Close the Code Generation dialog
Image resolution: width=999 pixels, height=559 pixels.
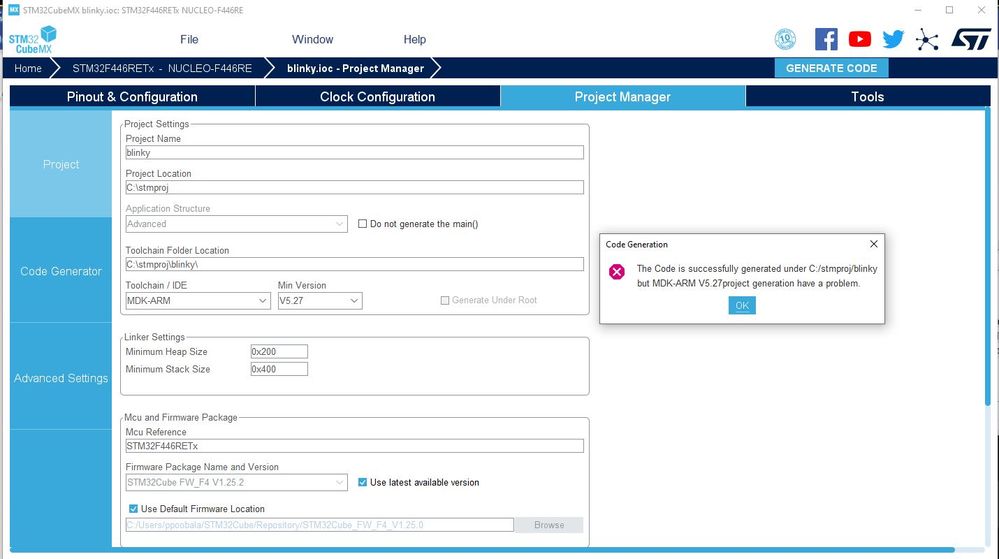click(x=873, y=244)
